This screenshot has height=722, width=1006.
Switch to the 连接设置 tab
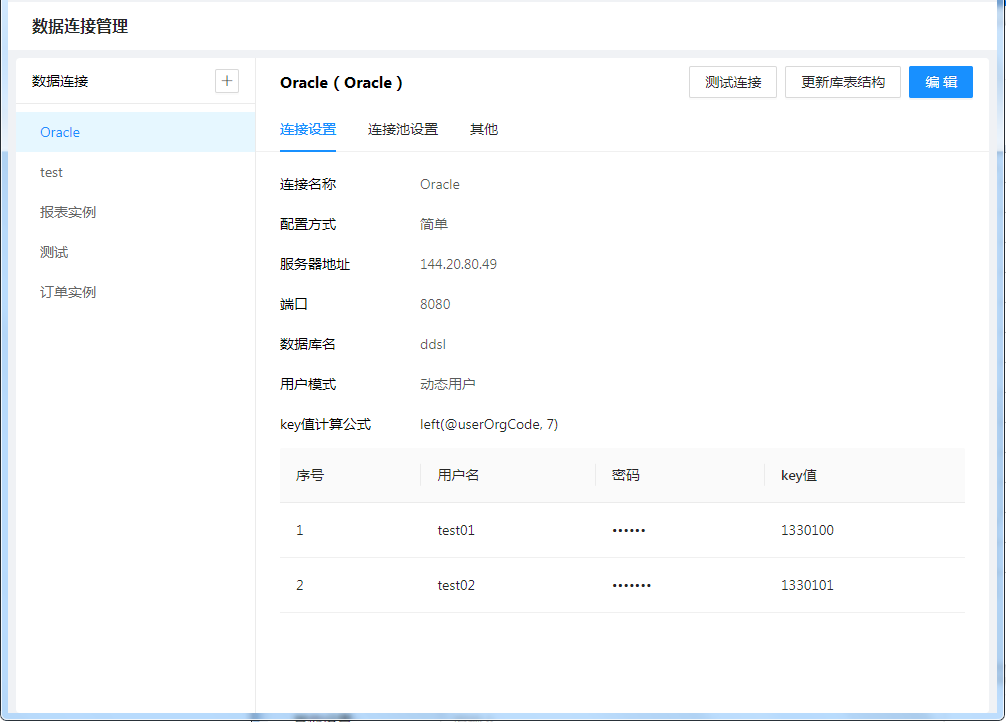(x=308, y=129)
